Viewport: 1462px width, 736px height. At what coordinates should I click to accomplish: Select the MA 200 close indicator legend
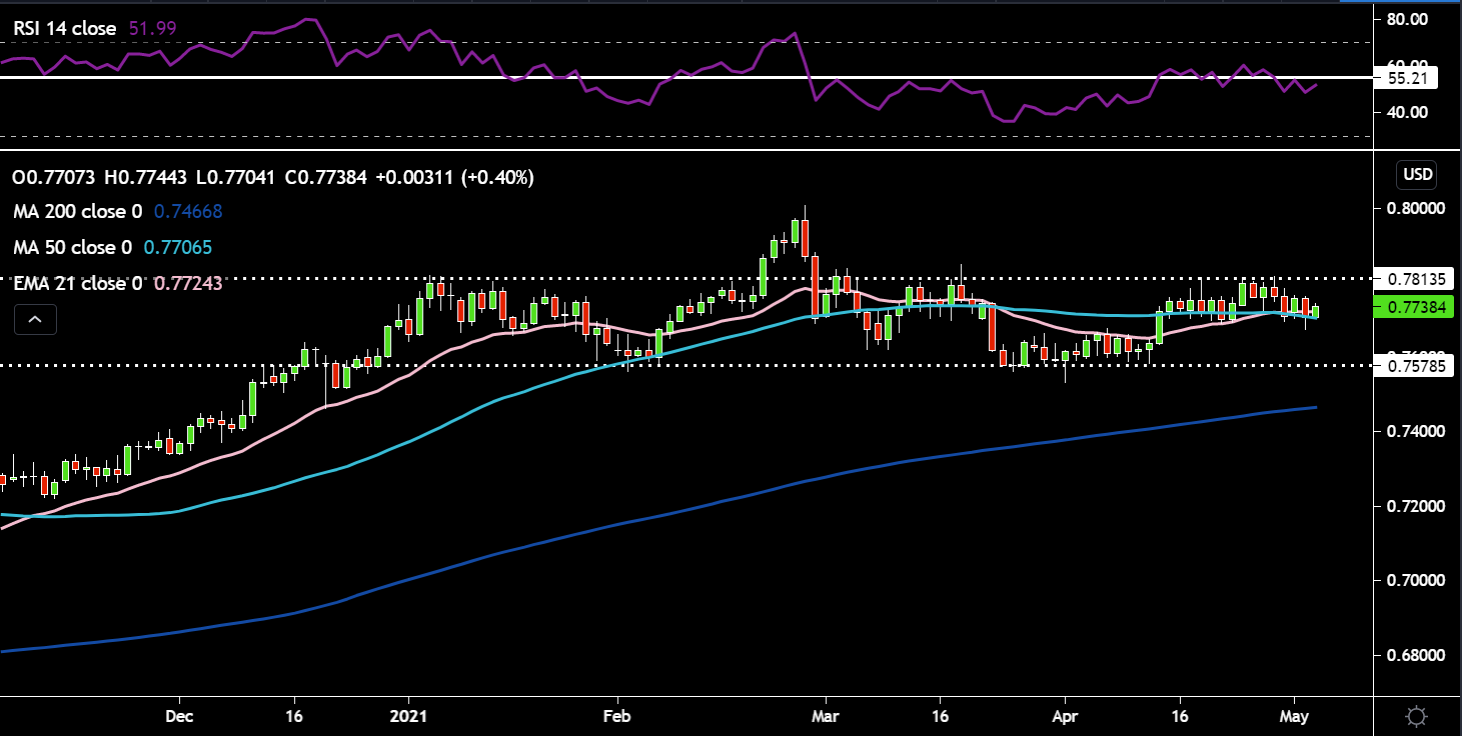[x=78, y=211]
